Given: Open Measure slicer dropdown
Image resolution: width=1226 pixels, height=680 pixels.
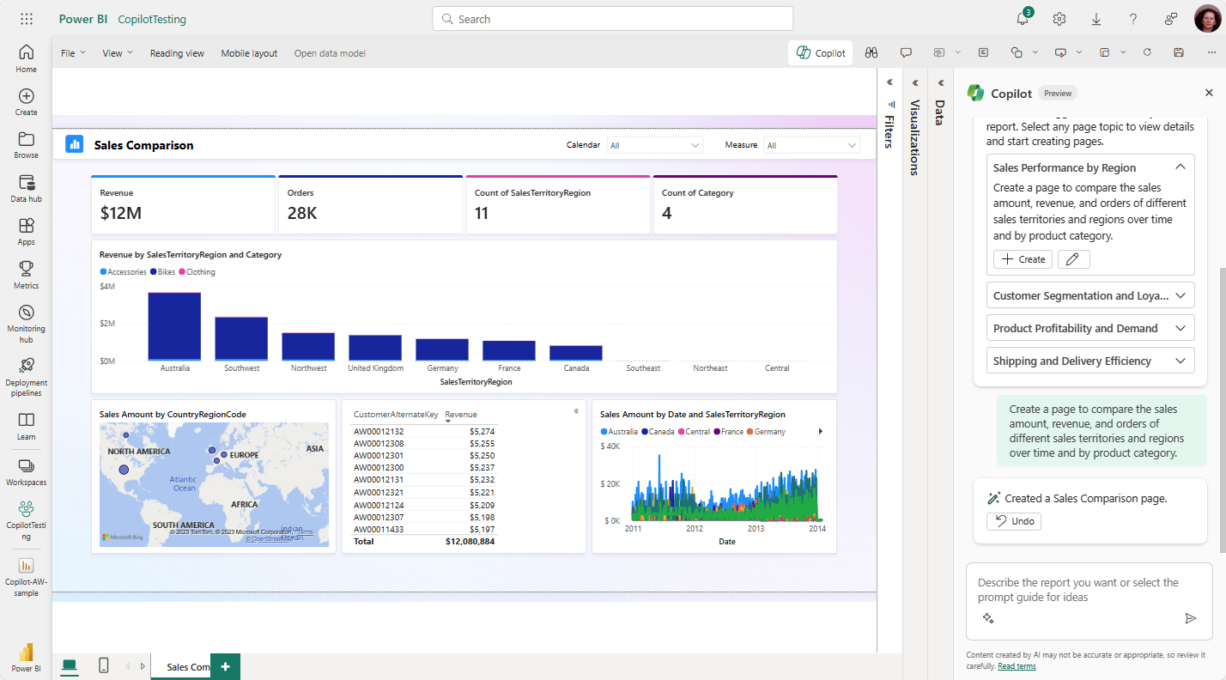Looking at the screenshot, I should [x=811, y=145].
